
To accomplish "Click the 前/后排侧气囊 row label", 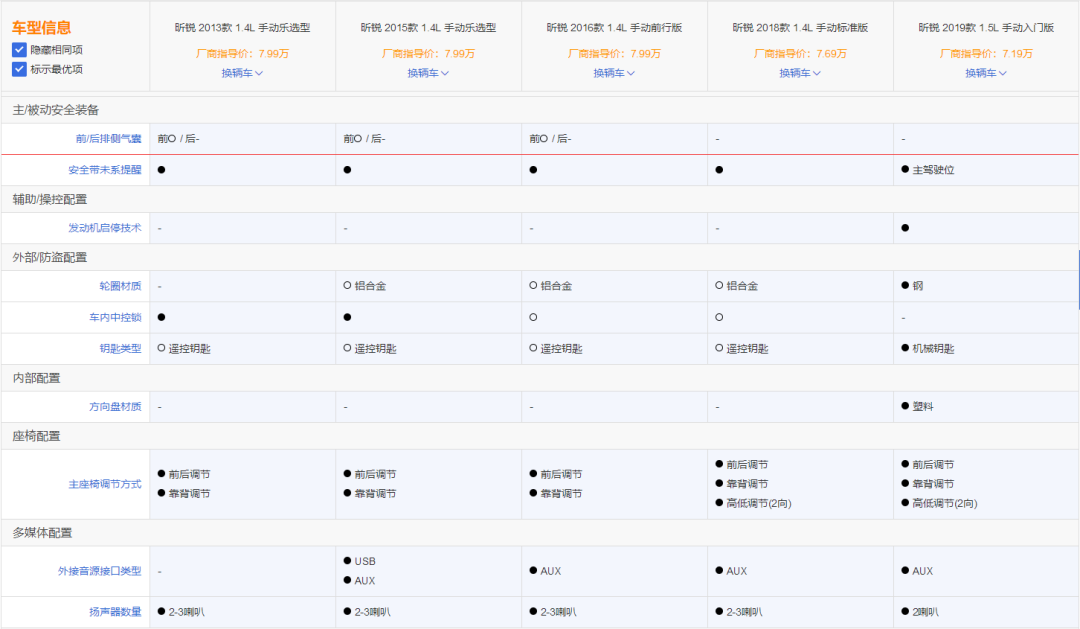I will point(108,138).
